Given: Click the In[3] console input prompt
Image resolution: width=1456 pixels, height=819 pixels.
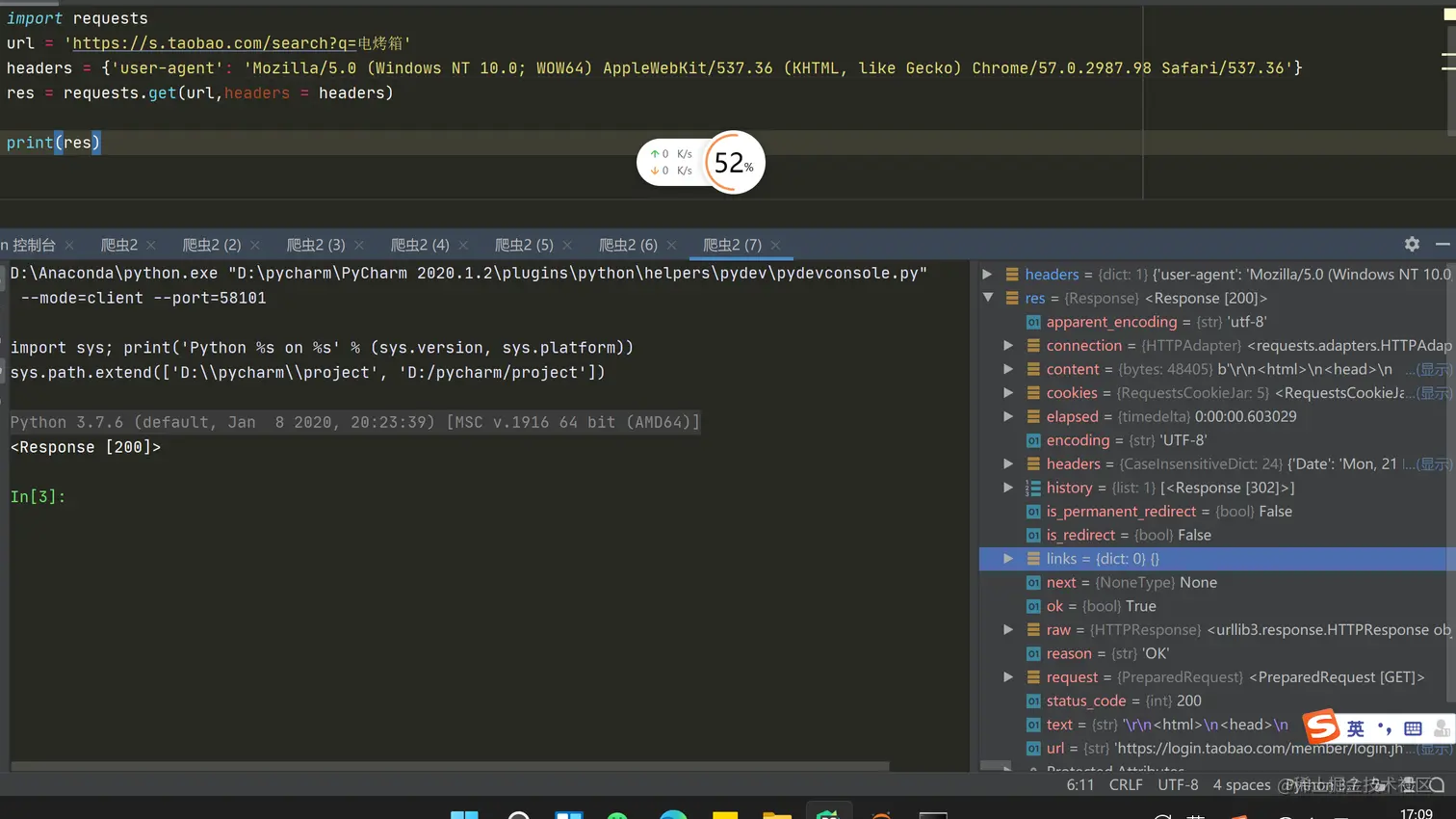Looking at the screenshot, I should pos(38,497).
